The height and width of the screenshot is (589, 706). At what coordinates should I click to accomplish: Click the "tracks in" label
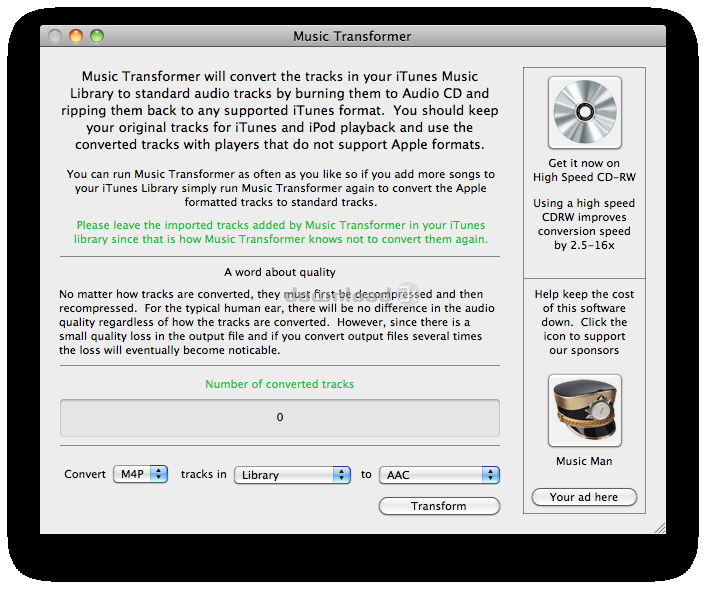point(204,474)
